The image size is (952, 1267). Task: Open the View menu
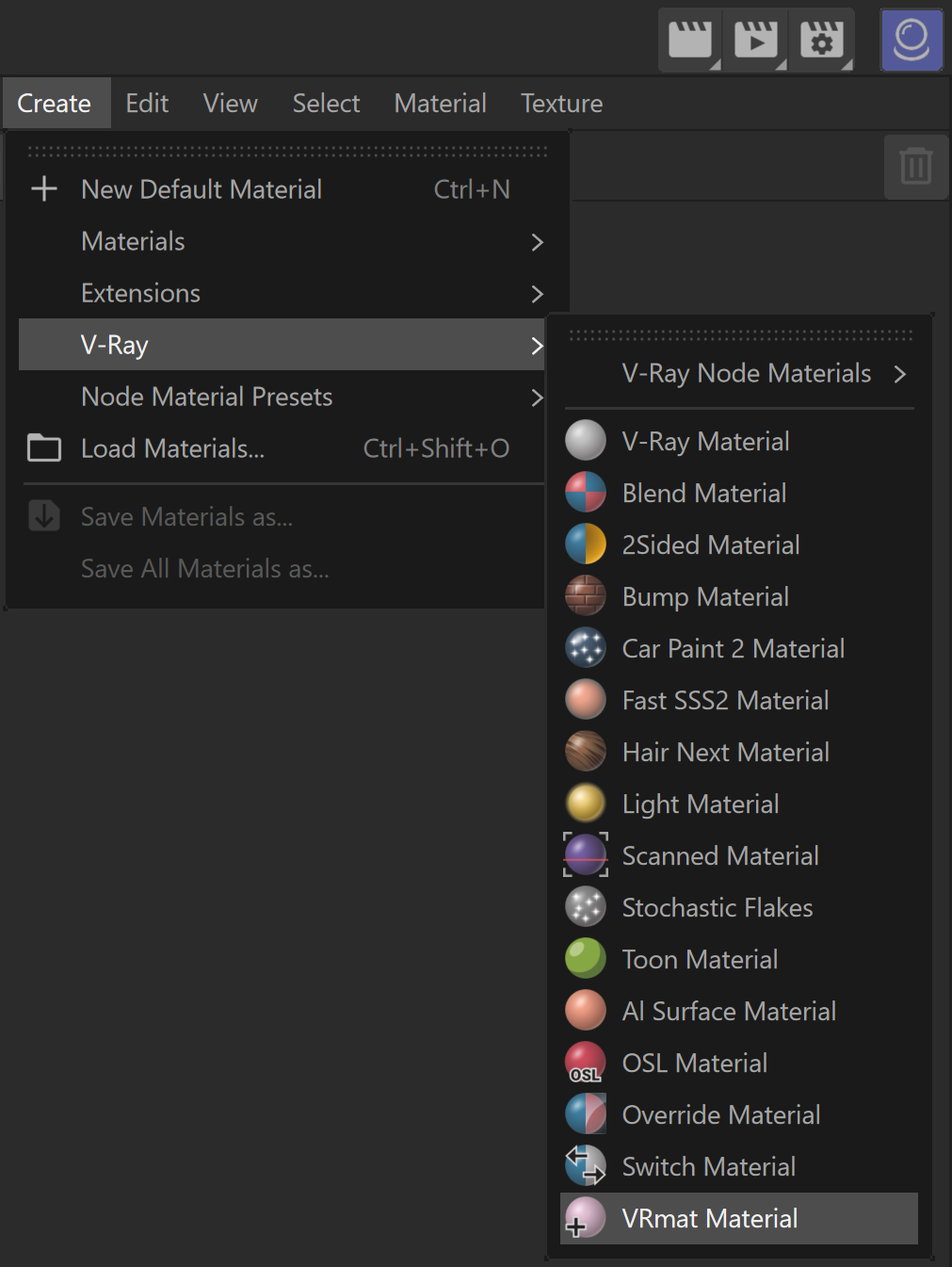pyautogui.click(x=231, y=104)
